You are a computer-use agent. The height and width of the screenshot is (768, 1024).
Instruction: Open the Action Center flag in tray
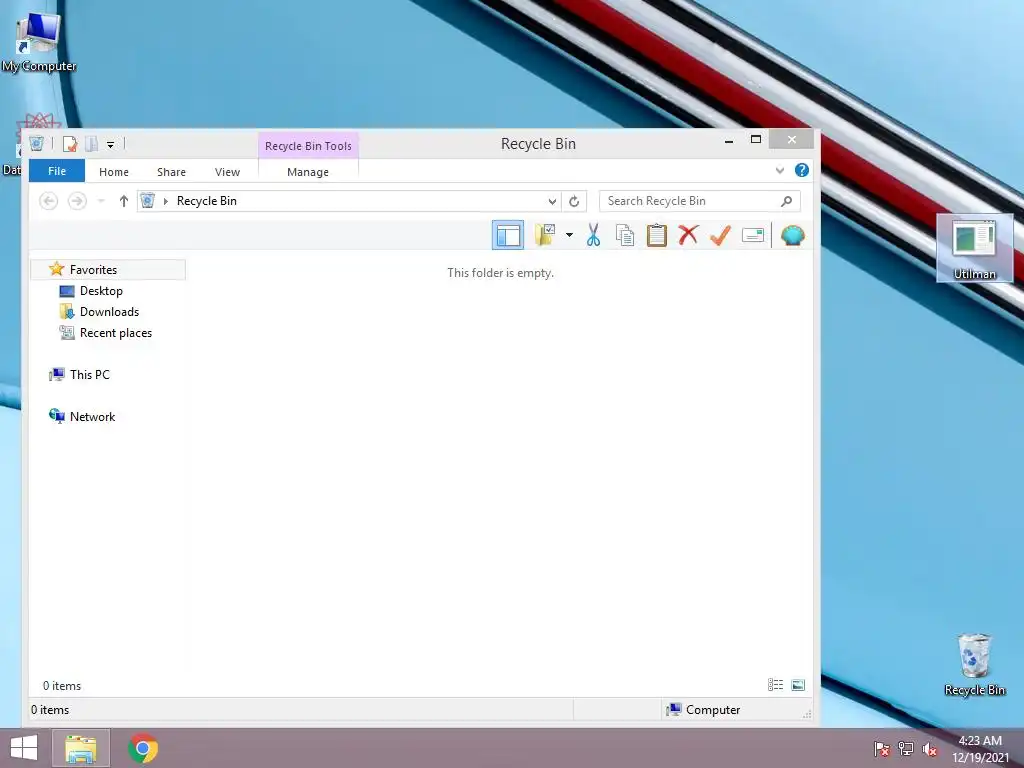tap(882, 748)
